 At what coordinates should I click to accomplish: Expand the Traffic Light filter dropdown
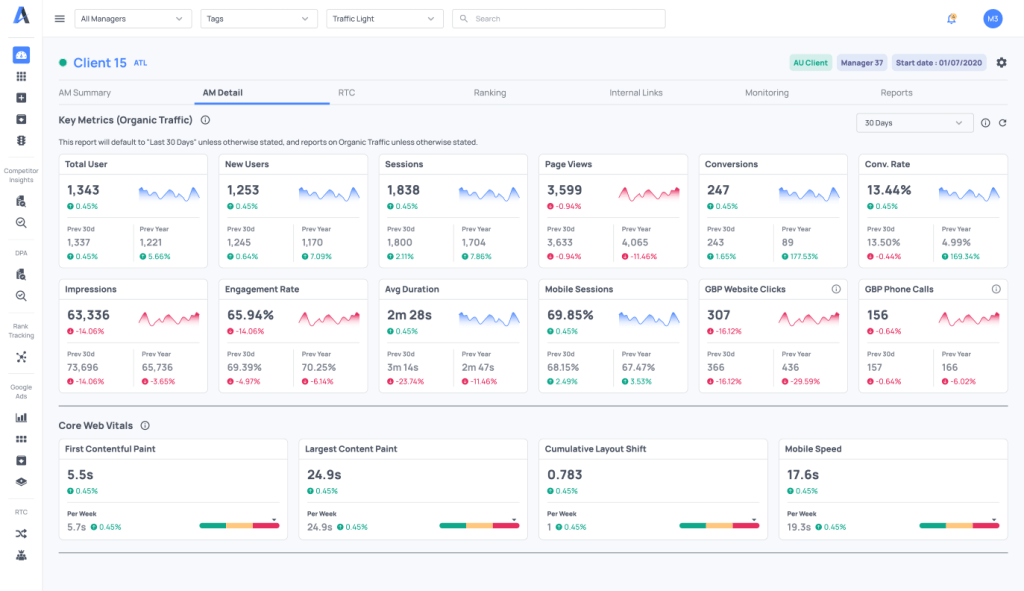click(x=385, y=19)
